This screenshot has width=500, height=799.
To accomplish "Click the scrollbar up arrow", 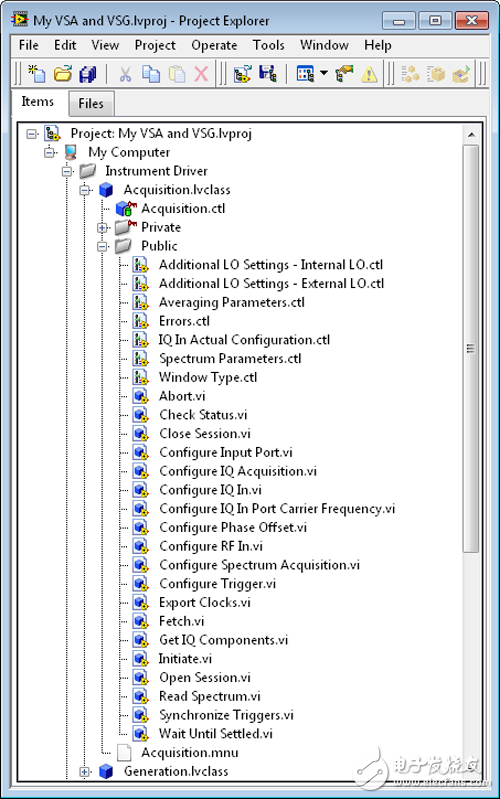I will click(x=471, y=135).
